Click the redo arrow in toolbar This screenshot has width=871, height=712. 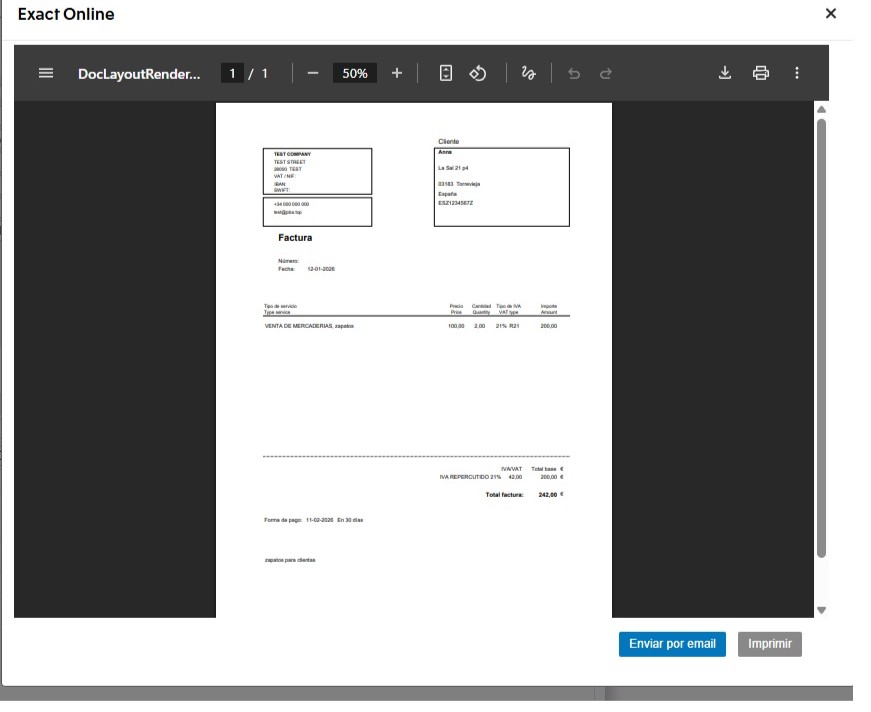605,73
